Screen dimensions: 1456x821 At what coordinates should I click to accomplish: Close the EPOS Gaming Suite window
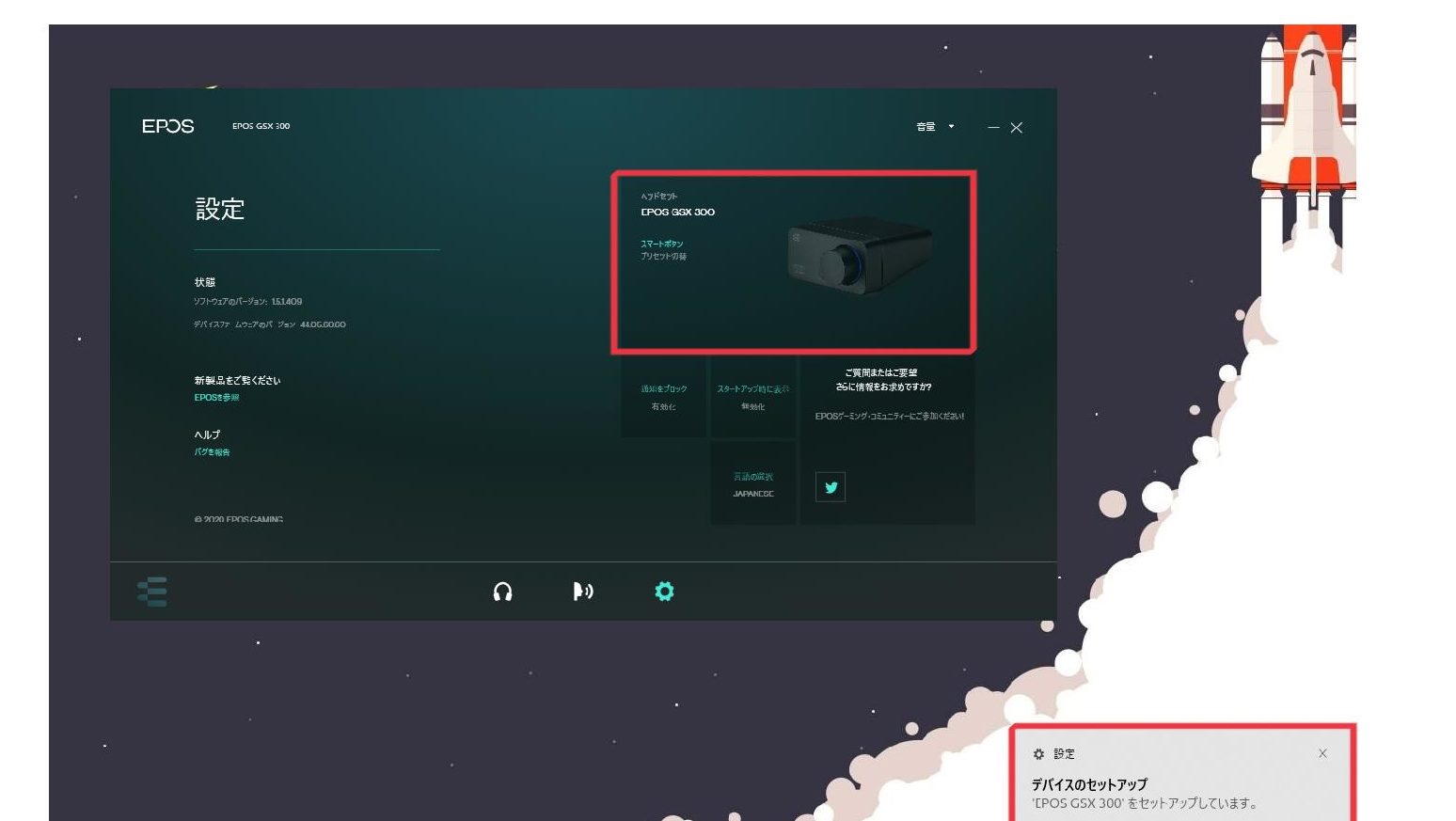pyautogui.click(x=1017, y=127)
